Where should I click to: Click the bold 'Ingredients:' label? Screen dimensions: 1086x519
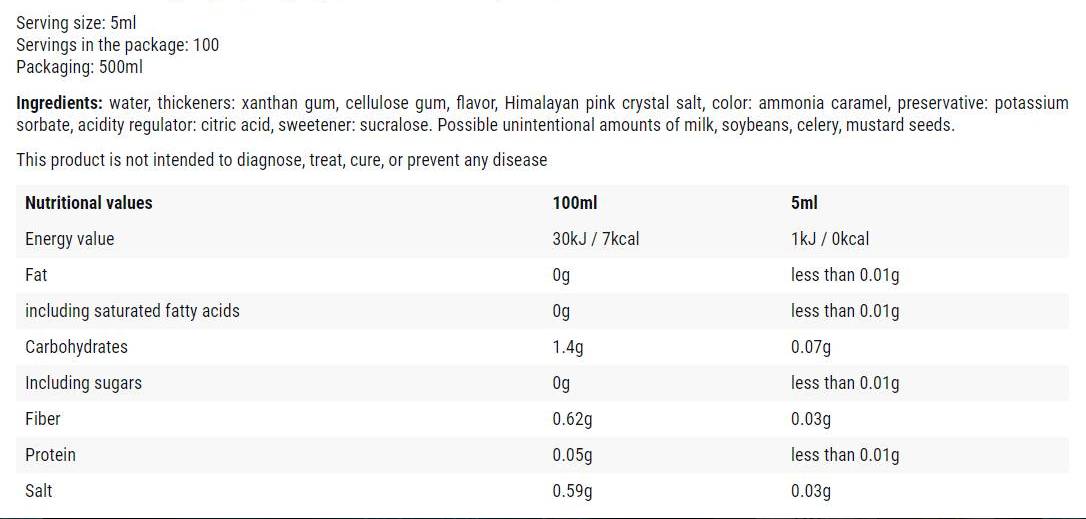[x=59, y=103]
